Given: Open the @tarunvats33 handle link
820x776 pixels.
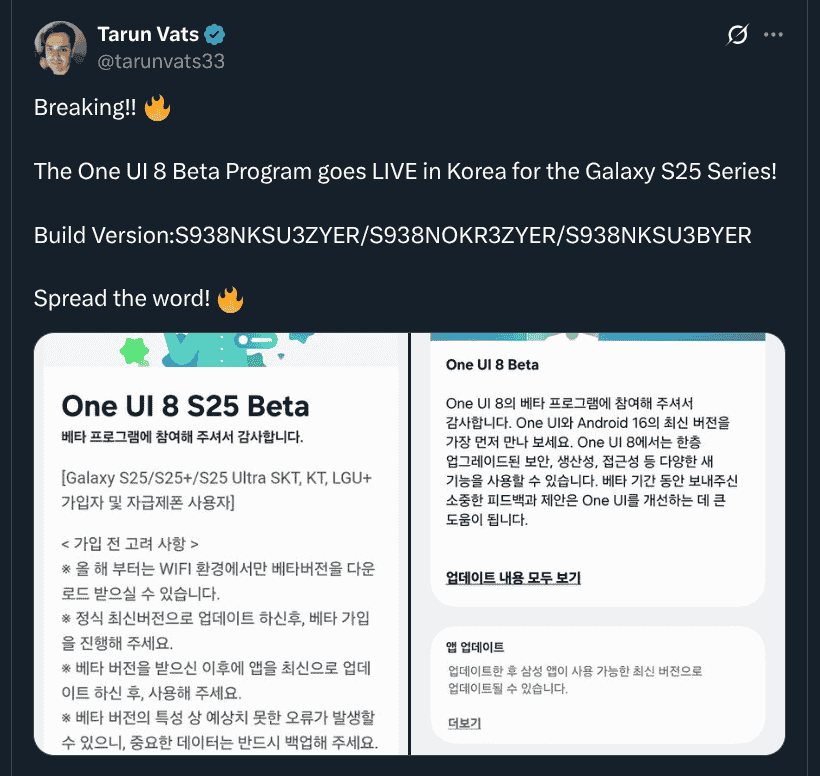Looking at the screenshot, I should (x=161, y=61).
